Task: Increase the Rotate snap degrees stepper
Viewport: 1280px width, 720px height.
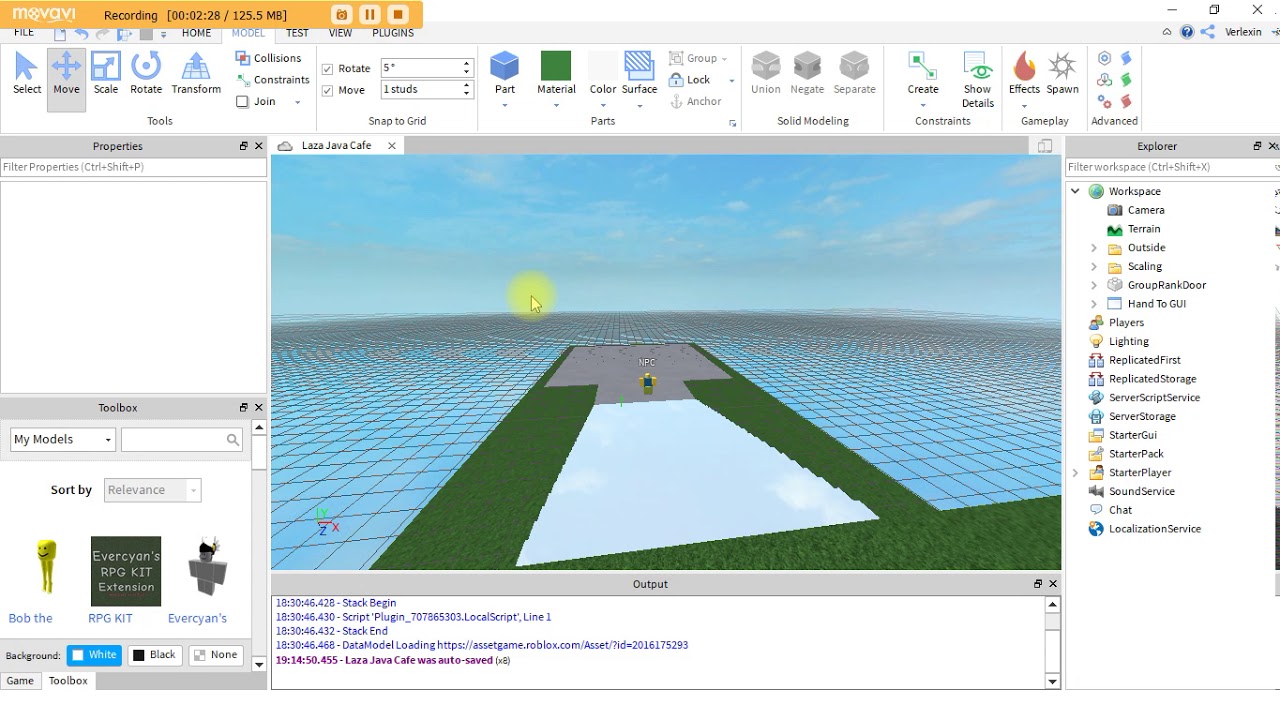Action: tap(466, 64)
